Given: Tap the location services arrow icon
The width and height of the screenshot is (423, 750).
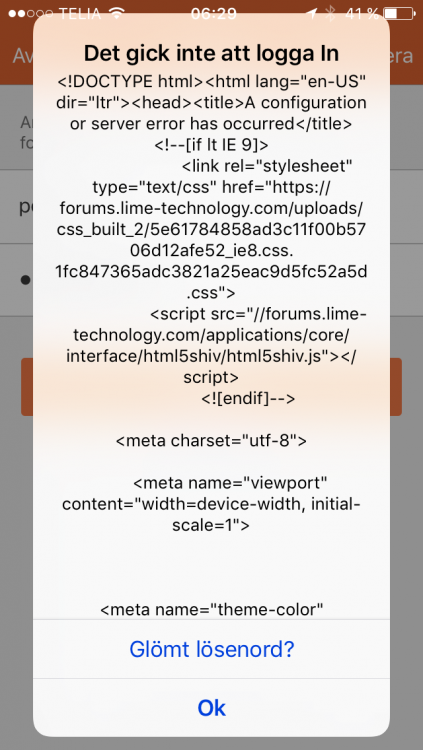Looking at the screenshot, I should [313, 13].
